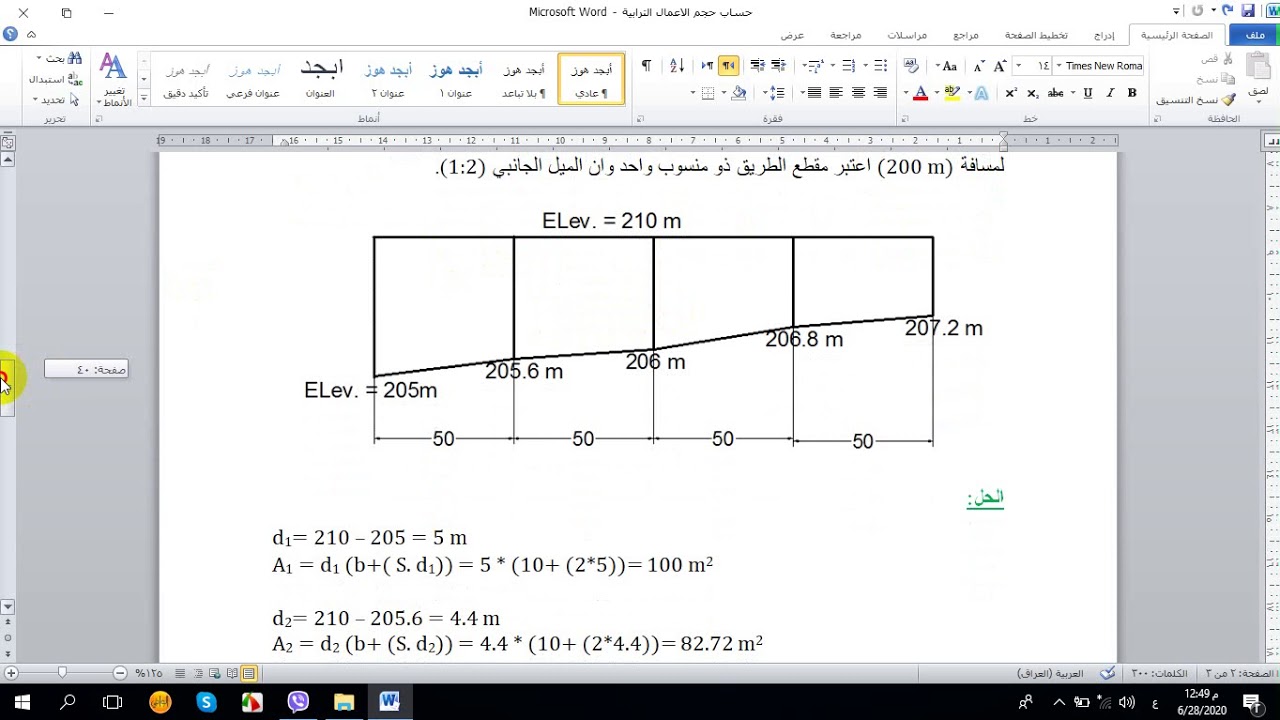
Task: Click Change Styles (تغيير الأنماط)
Action: (114, 80)
